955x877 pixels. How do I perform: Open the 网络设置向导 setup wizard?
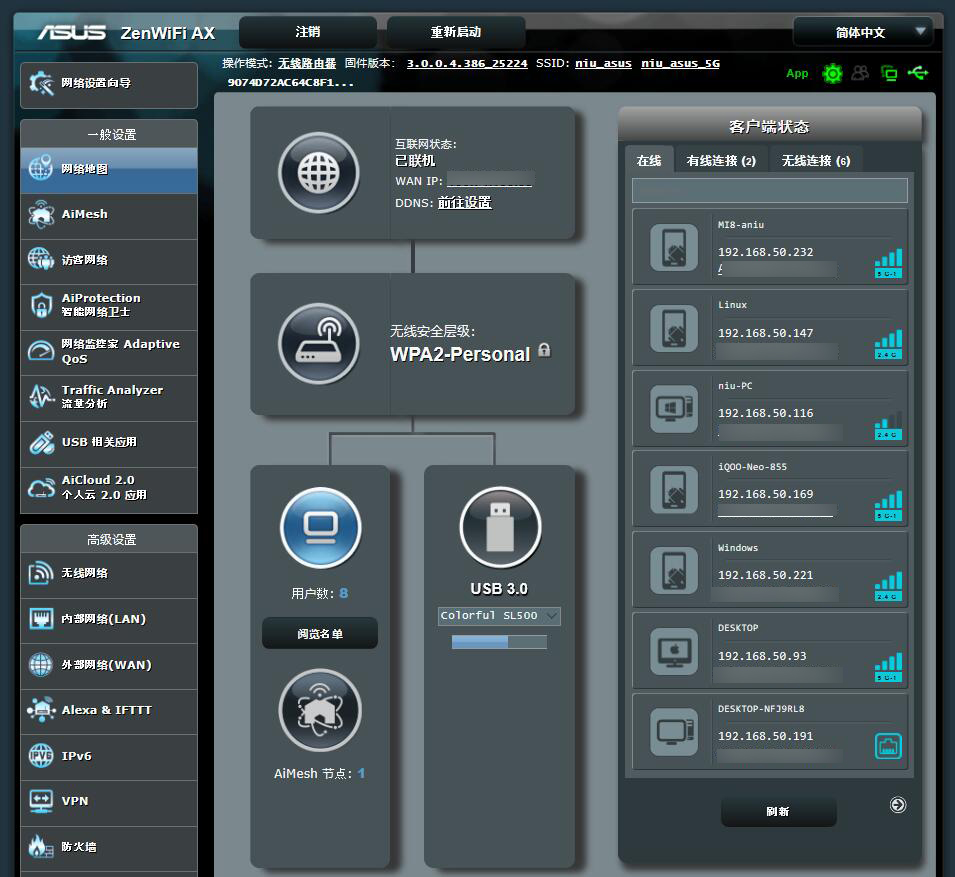pos(109,84)
